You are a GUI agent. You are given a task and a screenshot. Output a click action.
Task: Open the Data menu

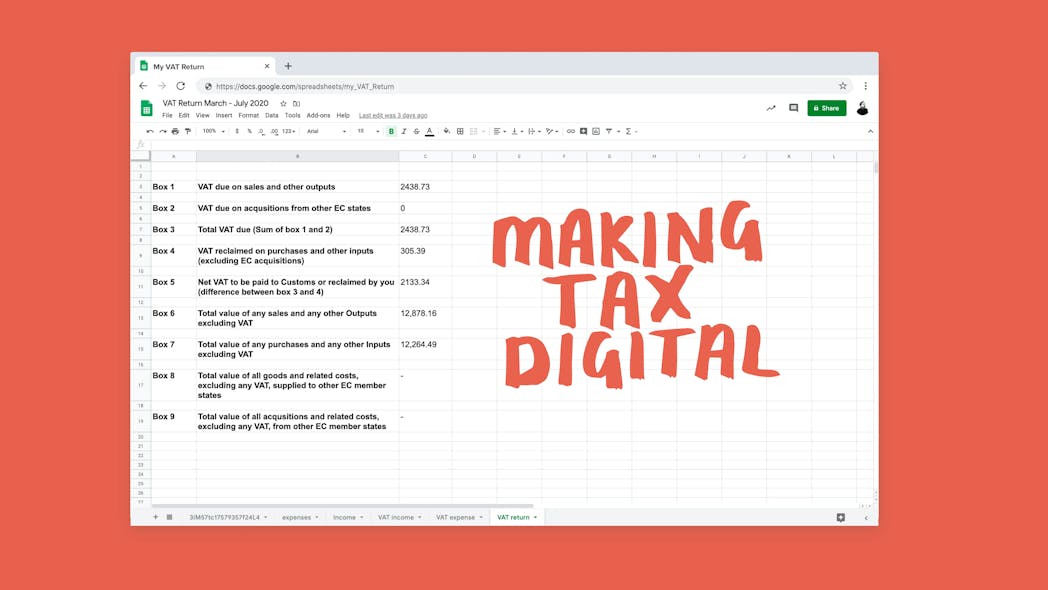271,116
